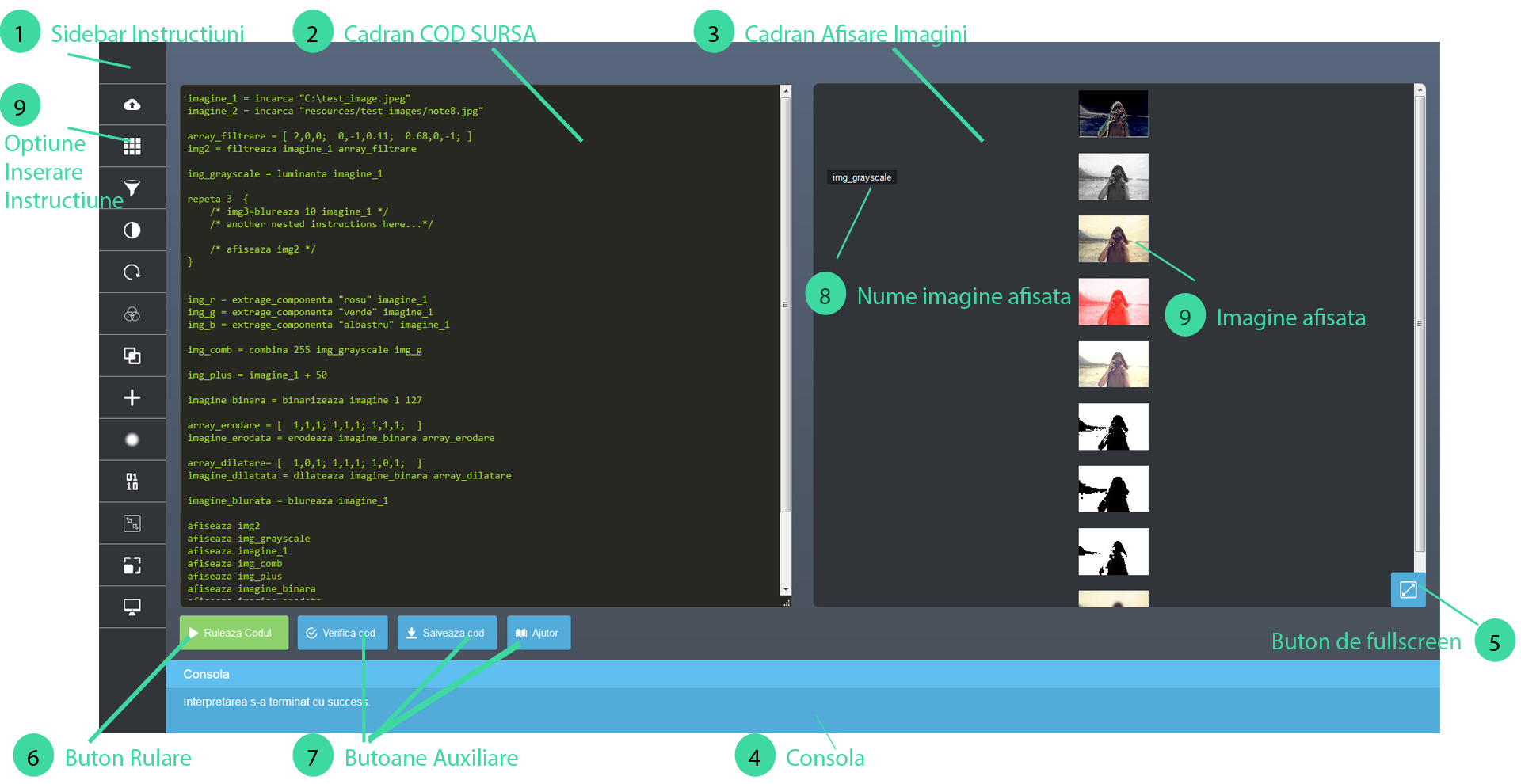Screen dimensions: 1521x784
Task: Click the image panel scrollbar up arrow
Action: point(1420,90)
